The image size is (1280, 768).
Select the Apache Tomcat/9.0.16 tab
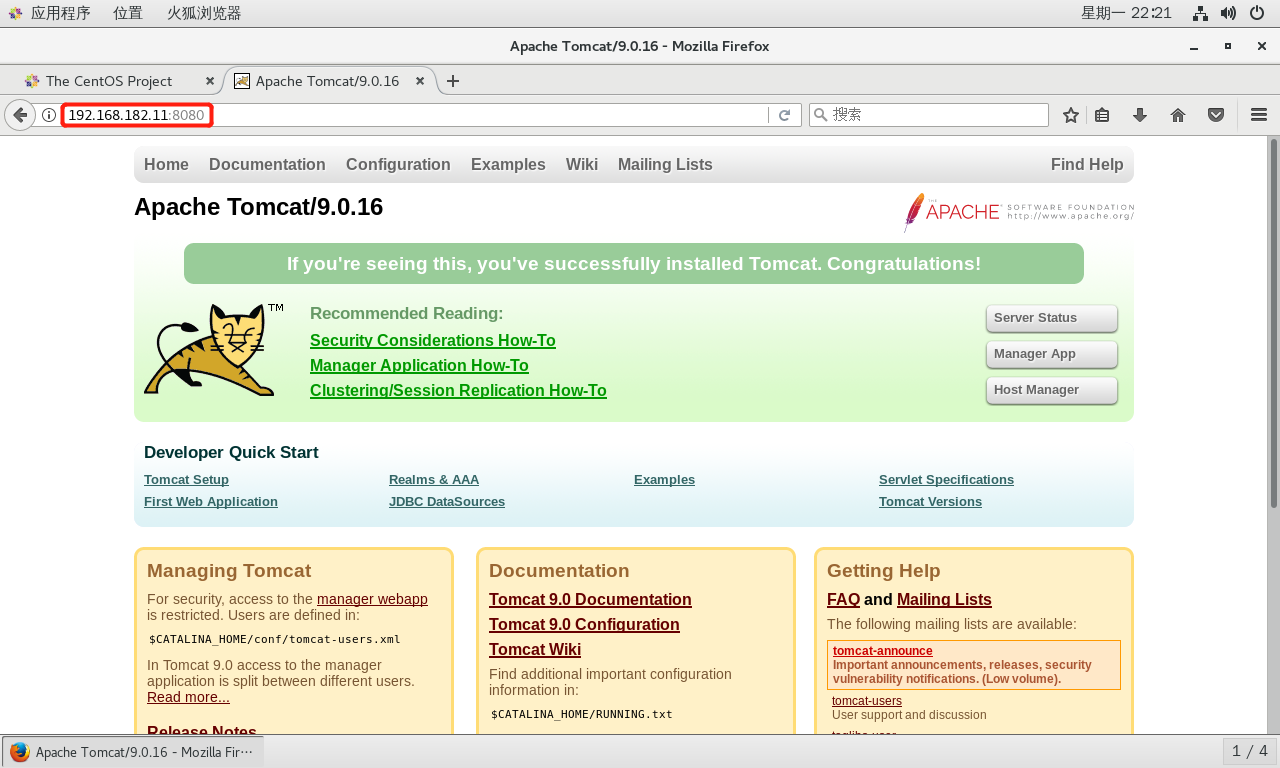click(327, 81)
